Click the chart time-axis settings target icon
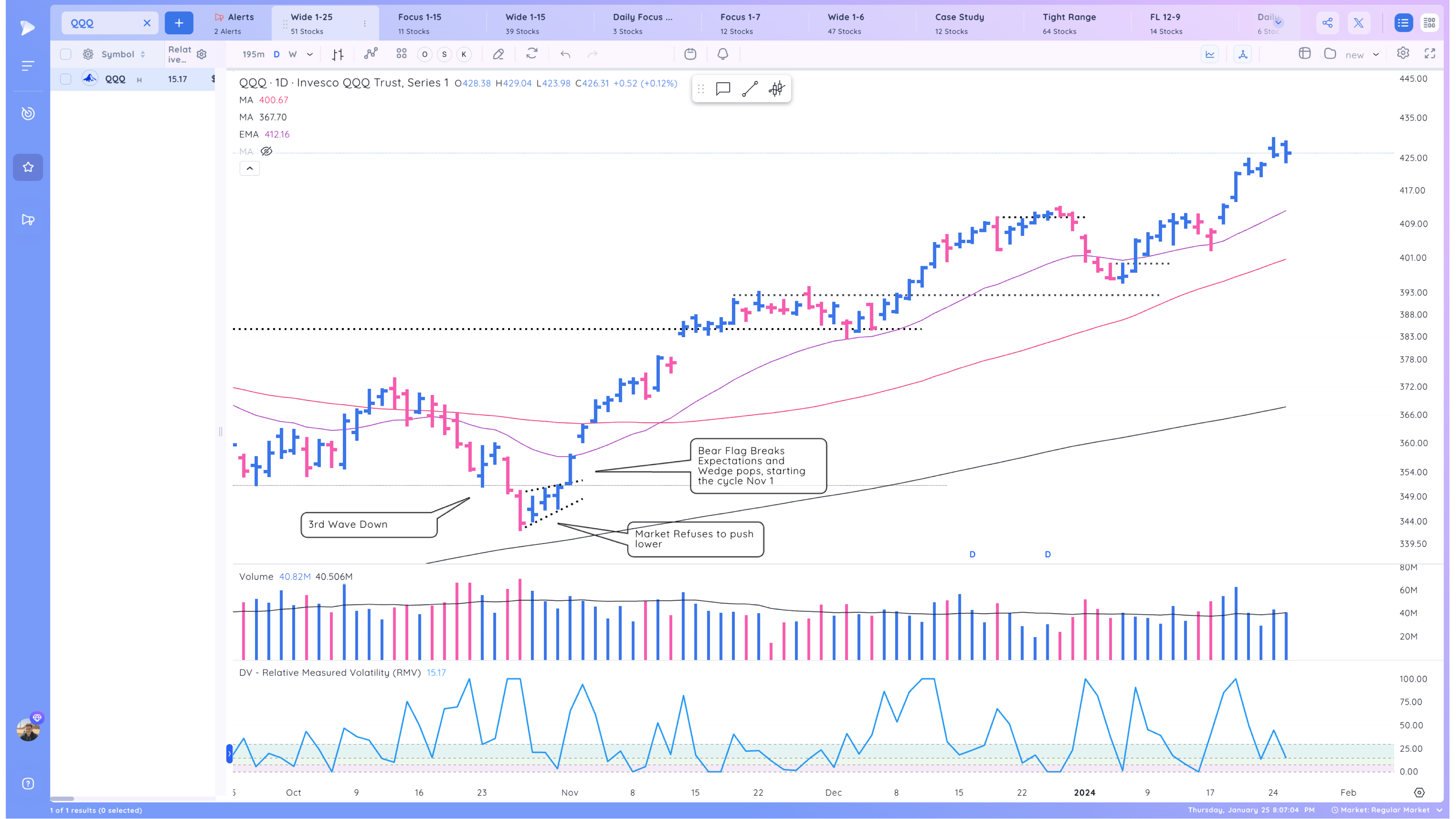 (x=1419, y=793)
